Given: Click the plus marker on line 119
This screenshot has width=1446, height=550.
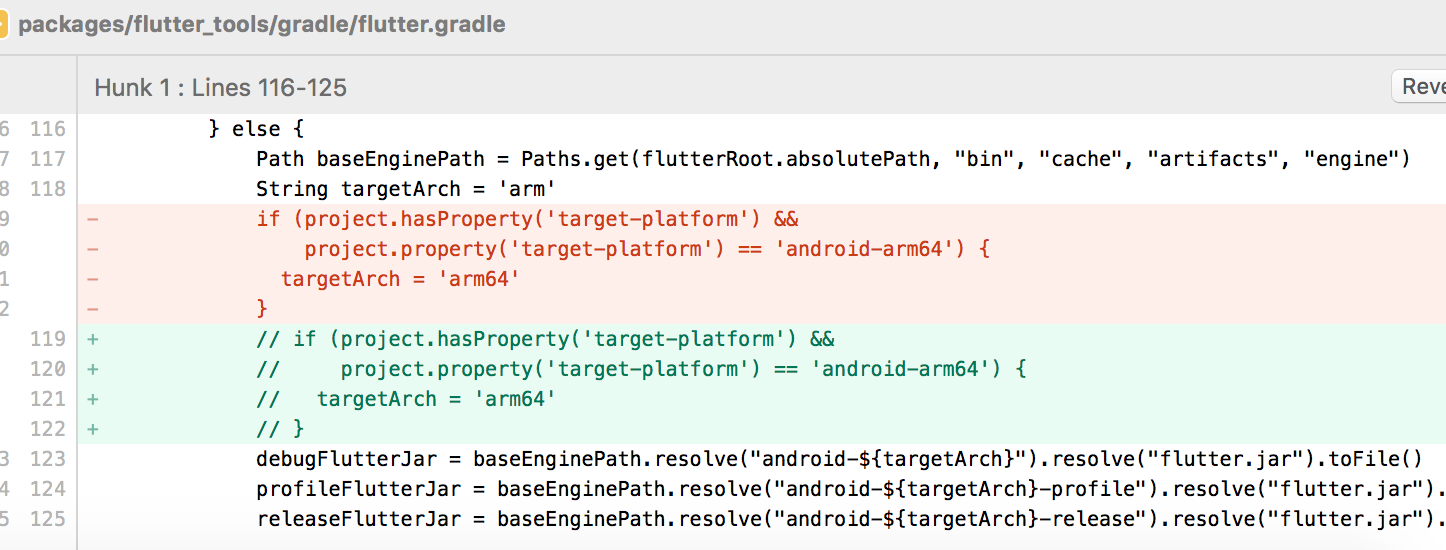Looking at the screenshot, I should 93,339.
